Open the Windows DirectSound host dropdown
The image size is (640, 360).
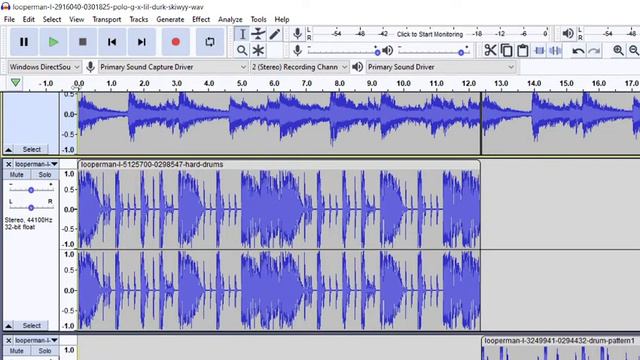(44, 67)
